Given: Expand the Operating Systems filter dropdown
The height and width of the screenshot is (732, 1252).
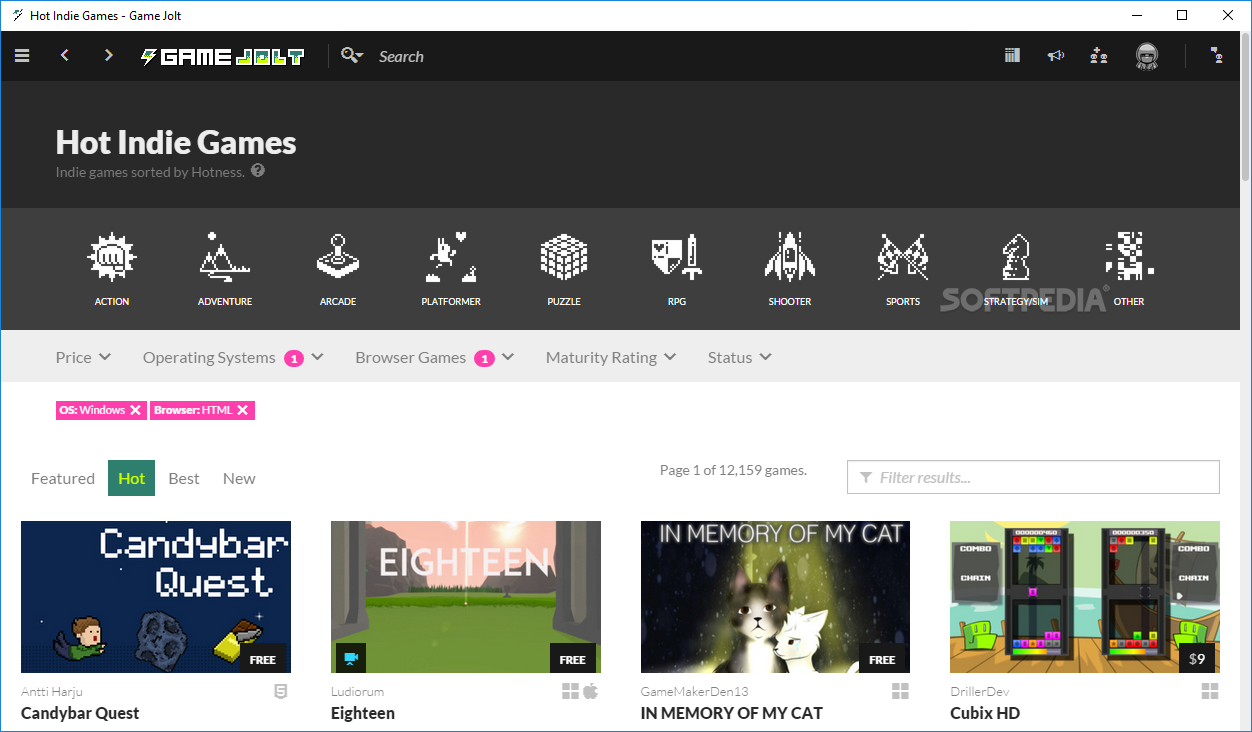Looking at the screenshot, I should [233, 357].
